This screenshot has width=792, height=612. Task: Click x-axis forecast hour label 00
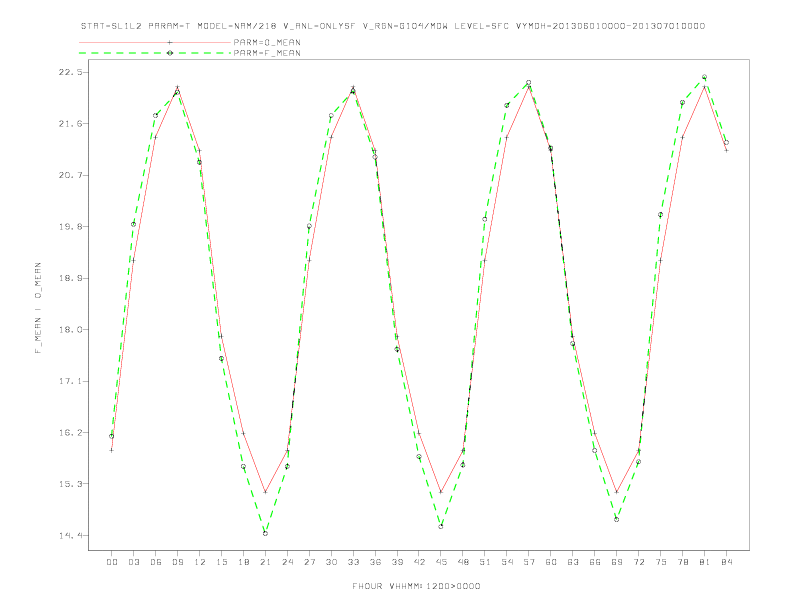point(112,562)
